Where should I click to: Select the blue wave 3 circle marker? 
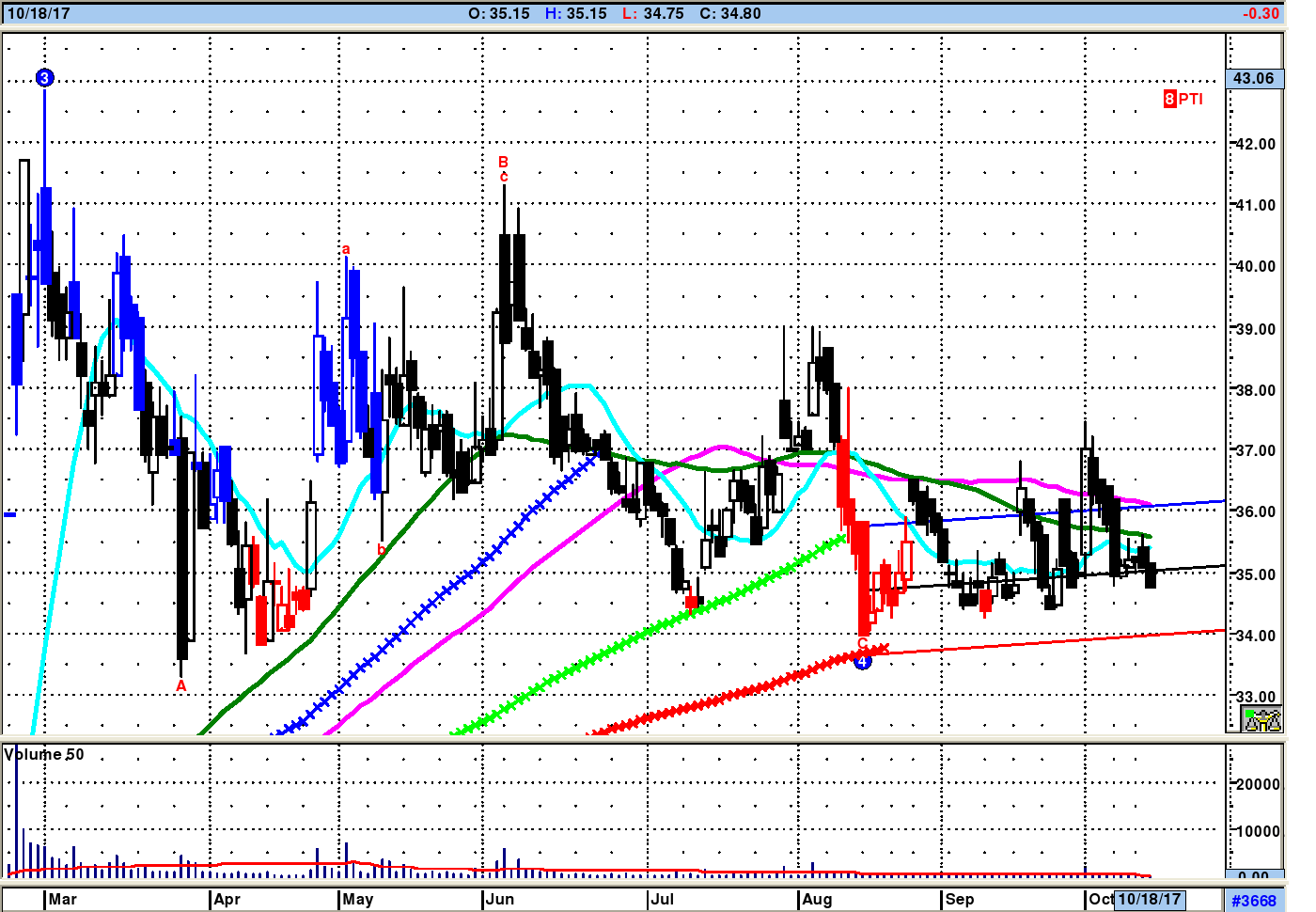pos(44,78)
